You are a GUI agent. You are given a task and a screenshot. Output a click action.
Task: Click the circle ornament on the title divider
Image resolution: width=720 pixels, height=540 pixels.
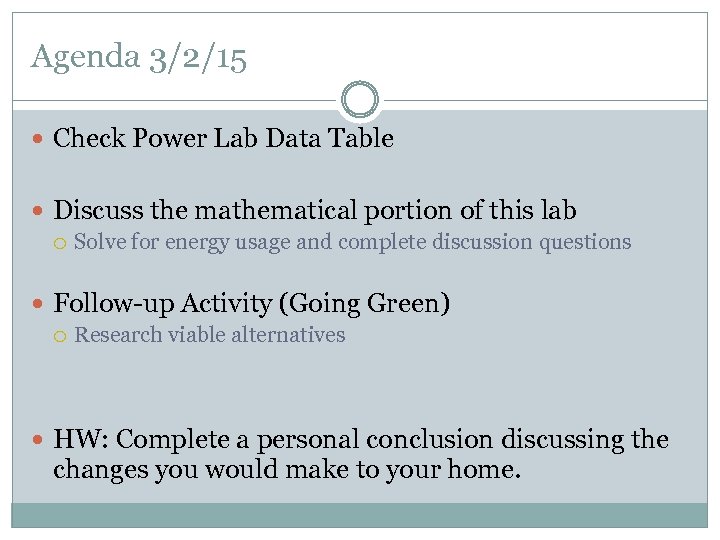[x=360, y=100]
